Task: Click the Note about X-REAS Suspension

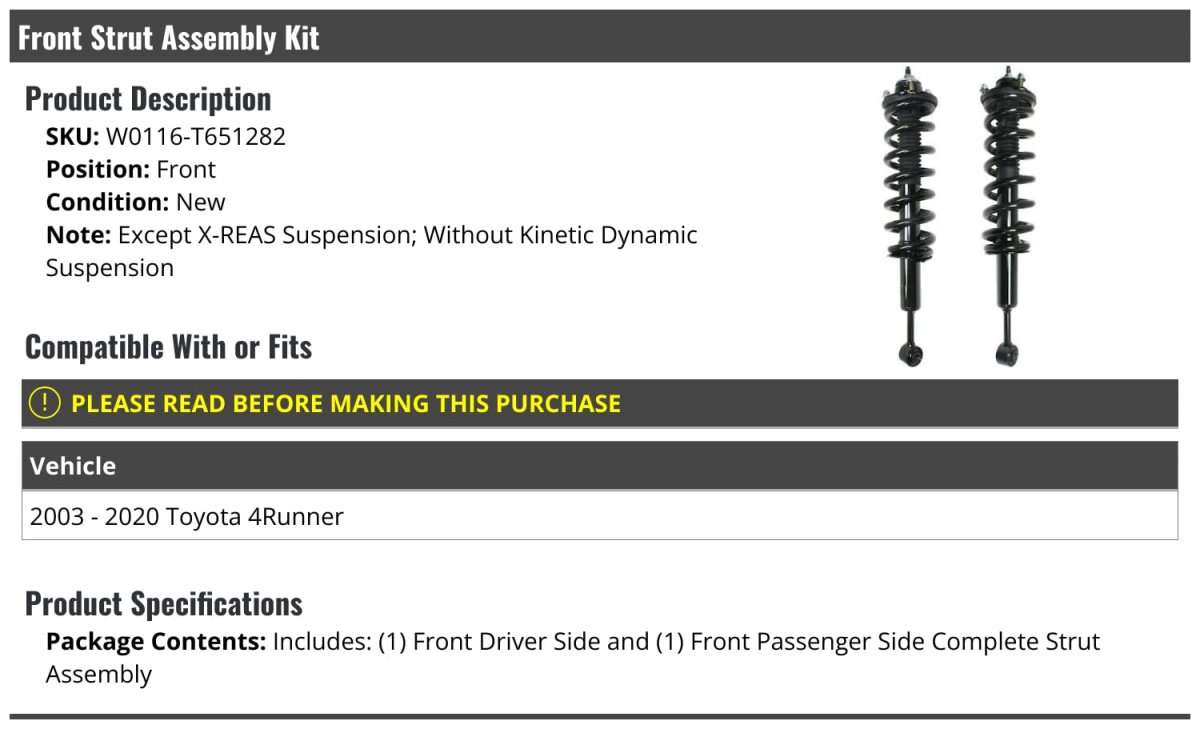Action: [x=372, y=251]
